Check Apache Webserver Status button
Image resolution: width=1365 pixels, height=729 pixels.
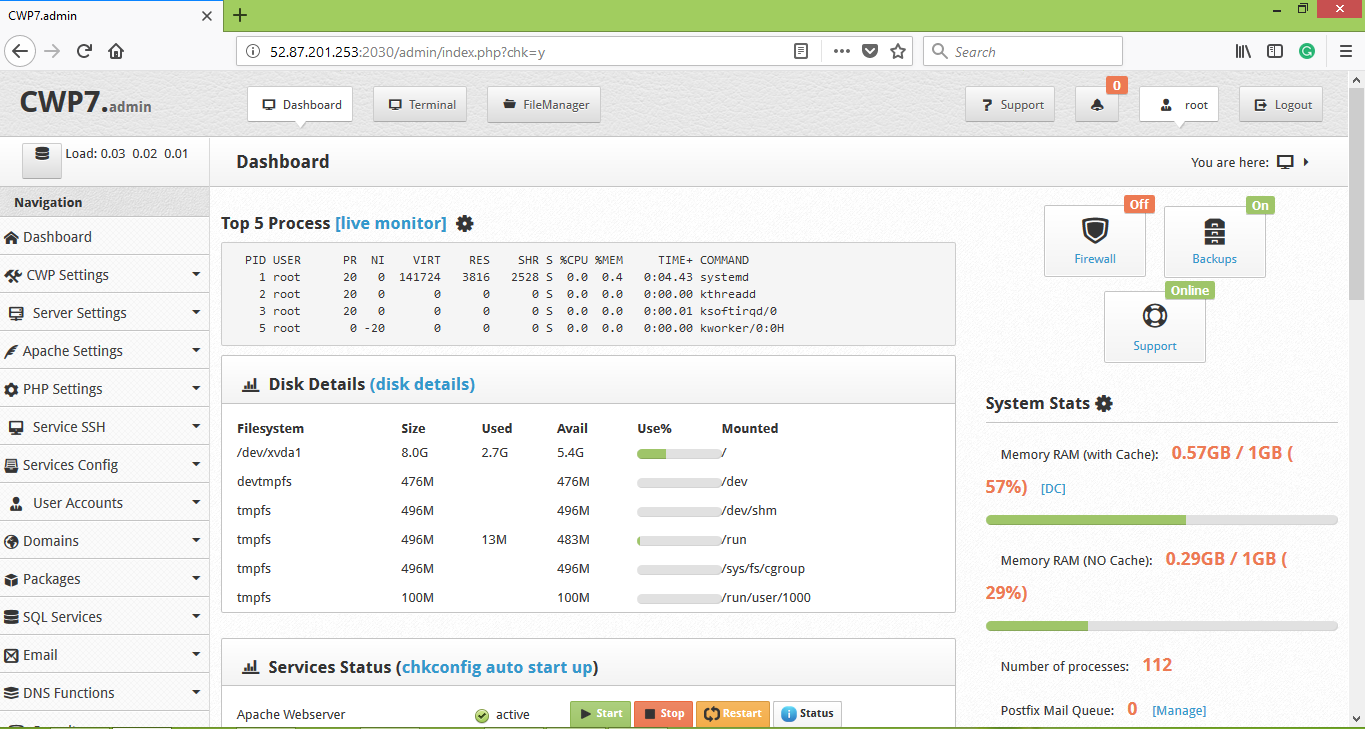coord(807,714)
